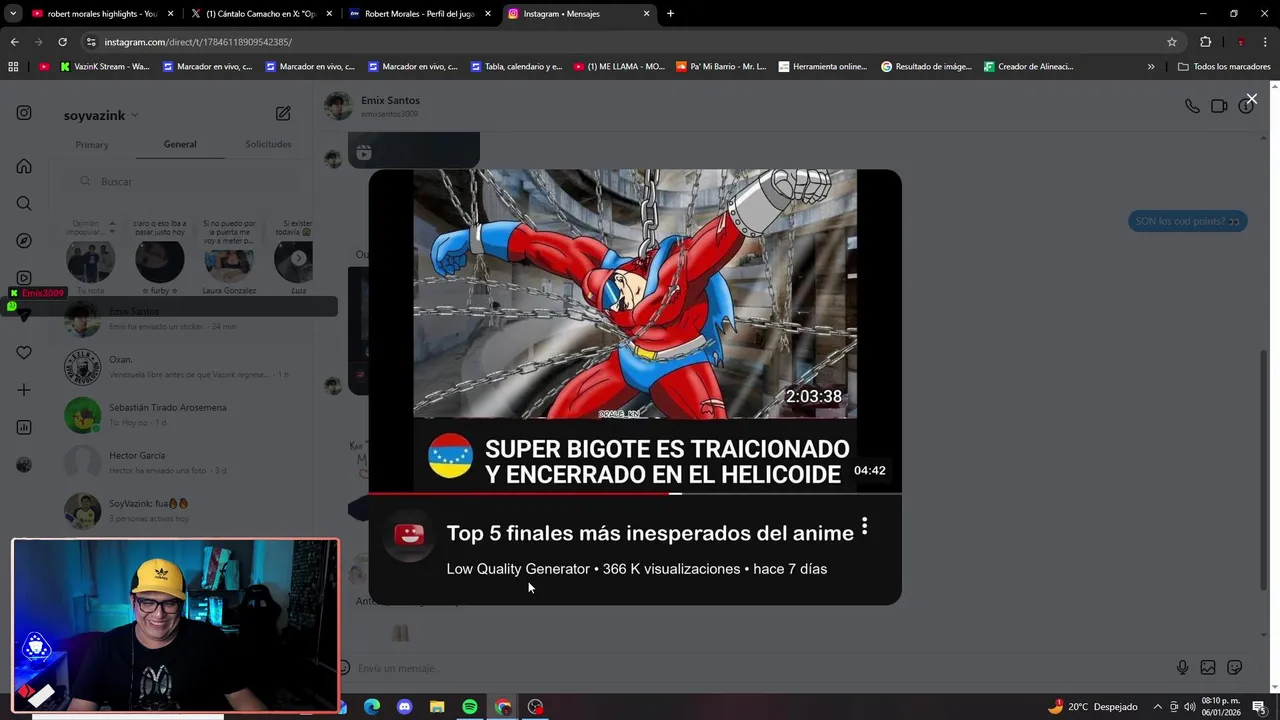Attach a photo with image icon
Viewport: 1280px width, 720px height.
[1208, 667]
